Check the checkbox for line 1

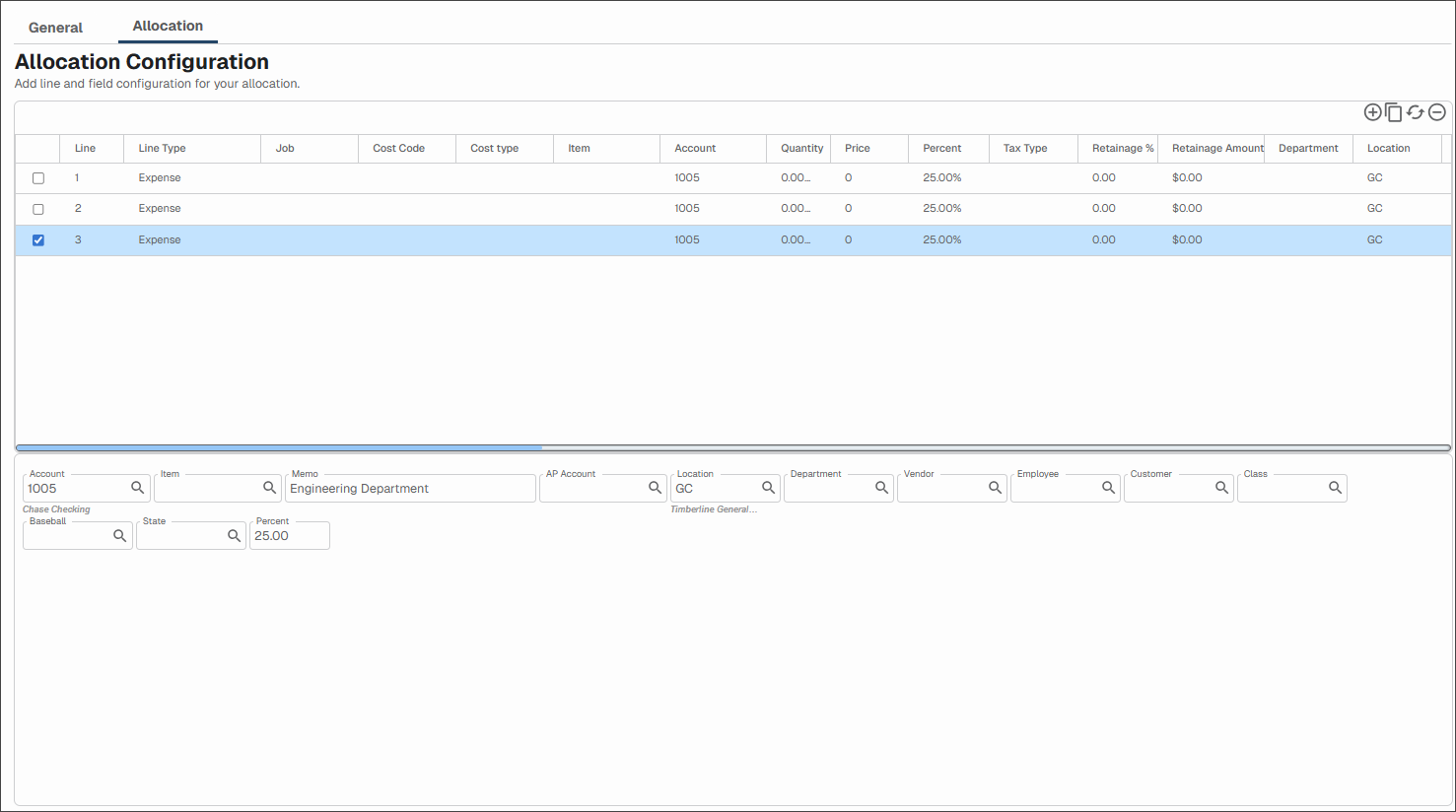(x=38, y=178)
